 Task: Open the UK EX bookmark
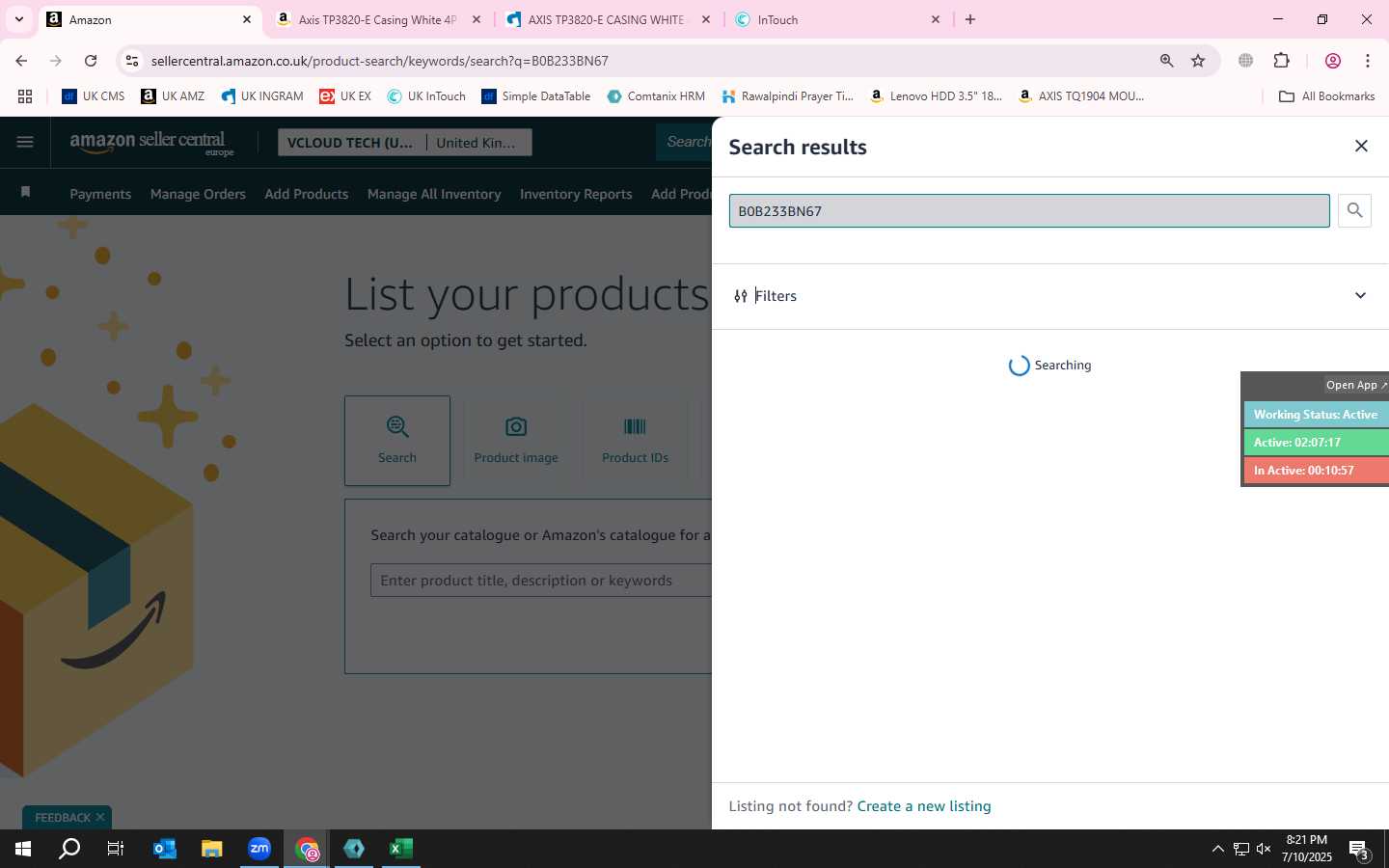[345, 96]
